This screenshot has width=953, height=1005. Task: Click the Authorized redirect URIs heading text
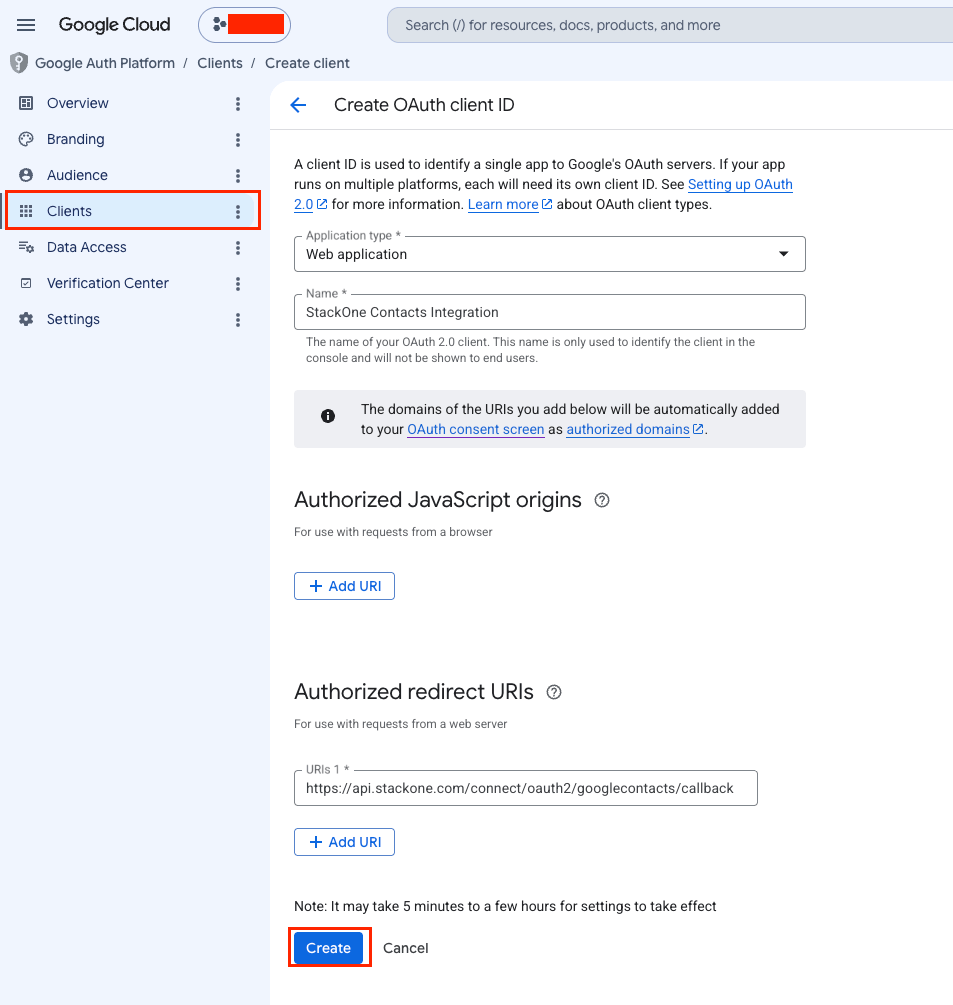(x=414, y=692)
